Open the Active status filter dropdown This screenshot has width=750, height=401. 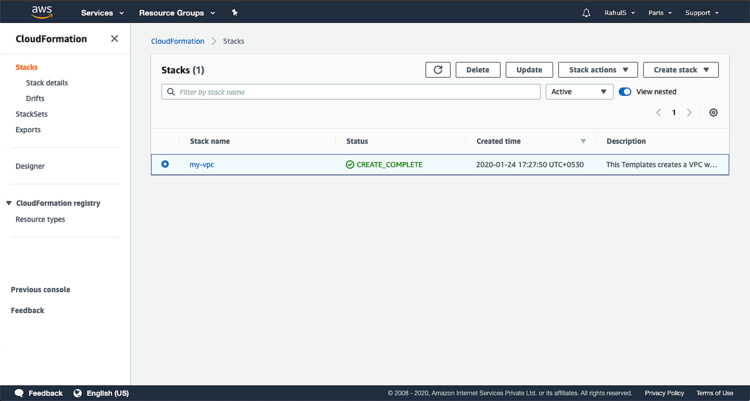pyautogui.click(x=579, y=92)
